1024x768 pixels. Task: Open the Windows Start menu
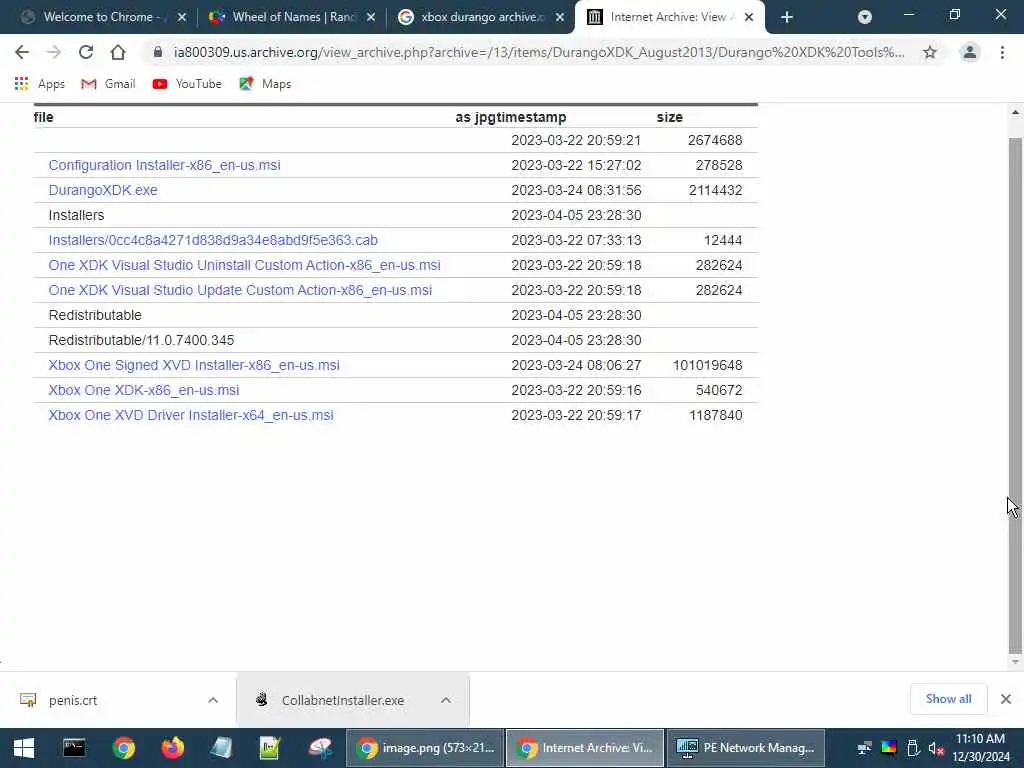pyautogui.click(x=24, y=748)
